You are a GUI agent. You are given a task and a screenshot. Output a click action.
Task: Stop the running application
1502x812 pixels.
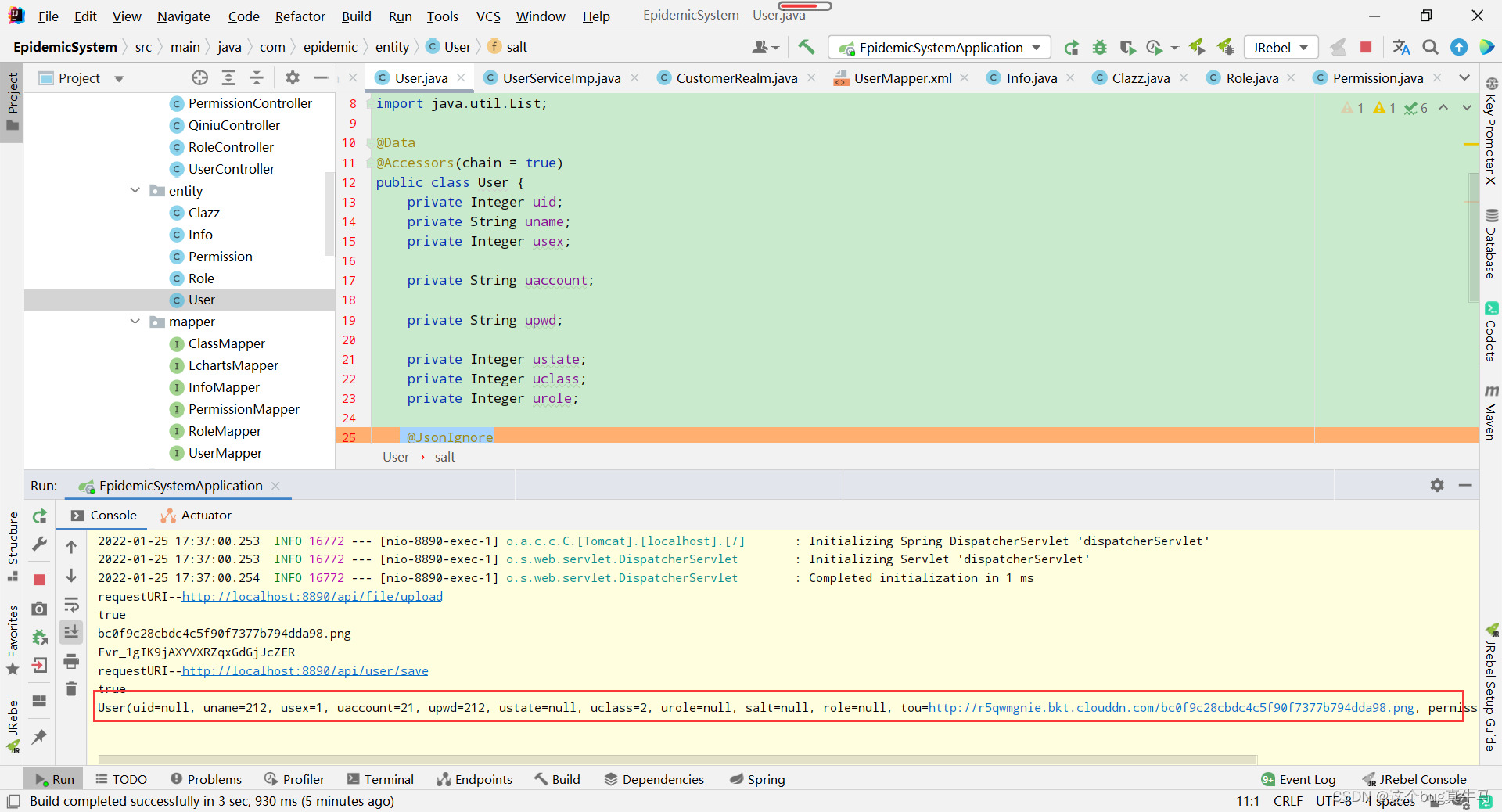pyautogui.click(x=1367, y=47)
